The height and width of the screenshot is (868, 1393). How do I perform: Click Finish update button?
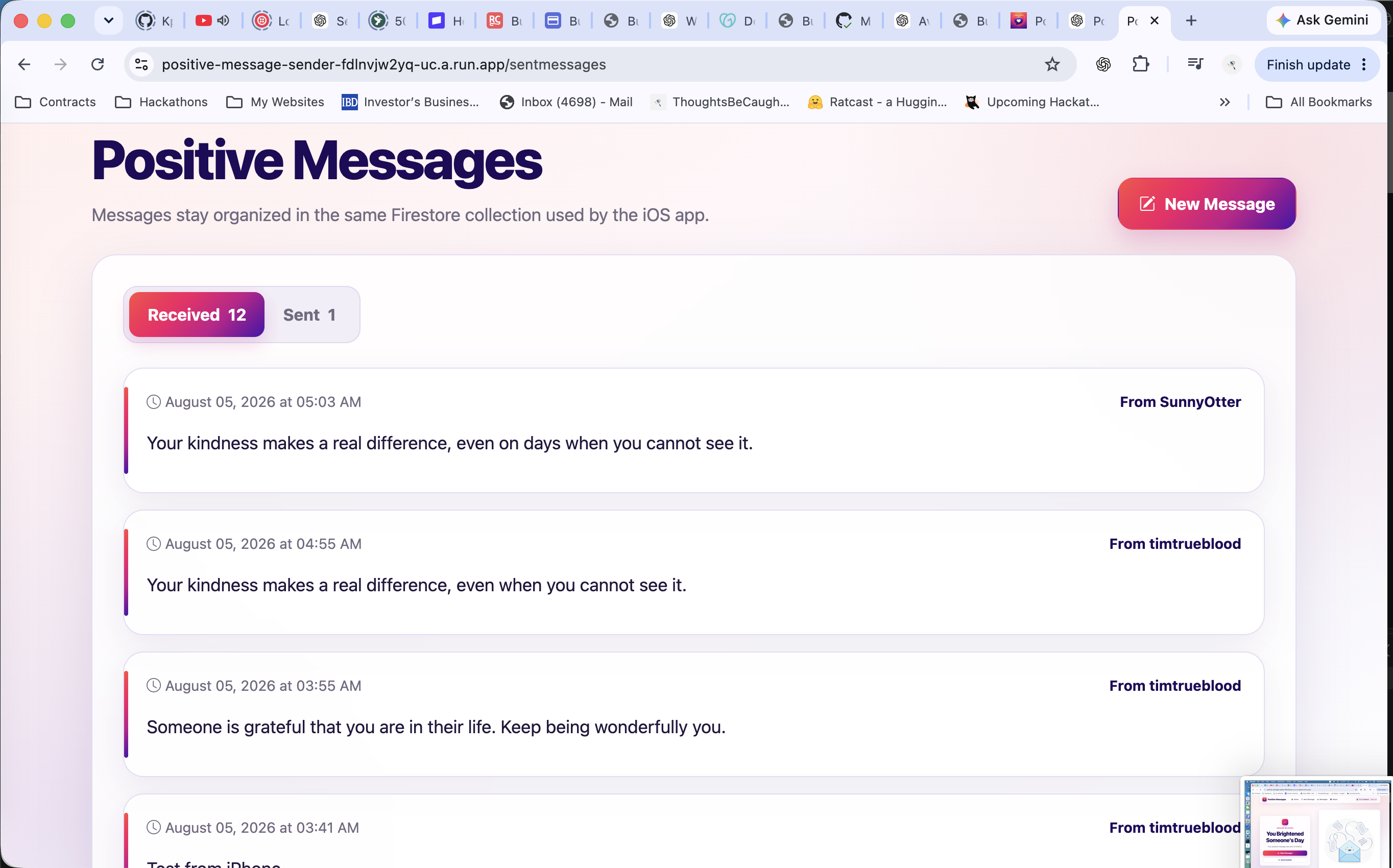(1308, 65)
